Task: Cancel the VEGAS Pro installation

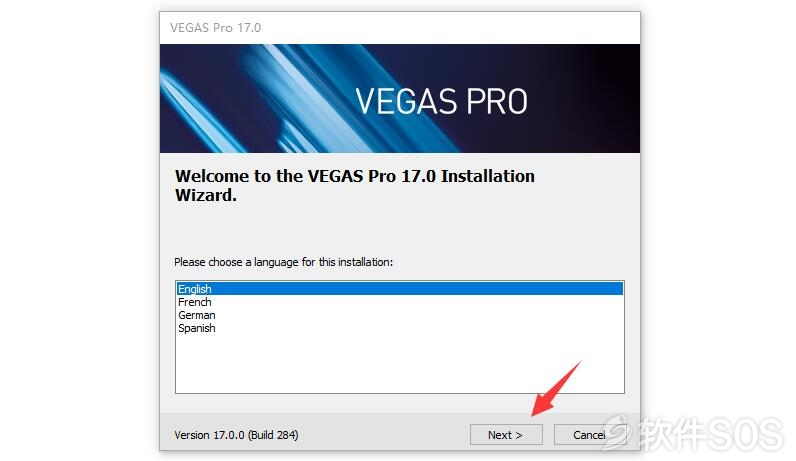Action: (589, 435)
